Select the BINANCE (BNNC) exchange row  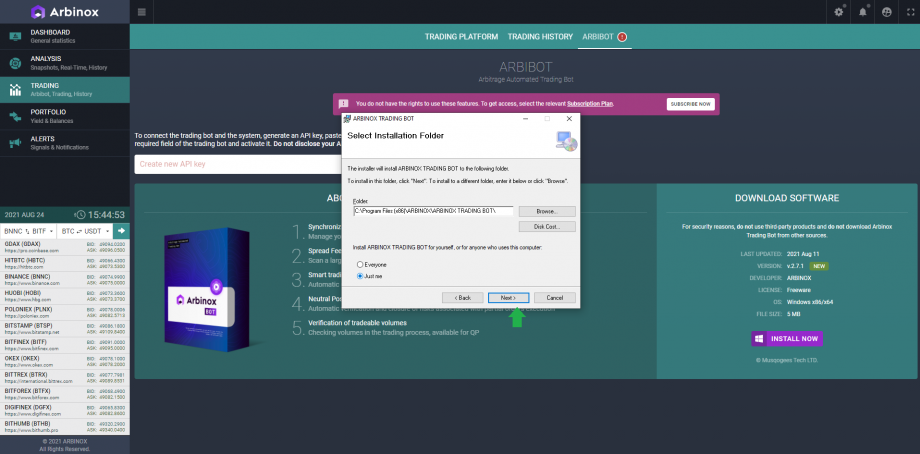65,280
